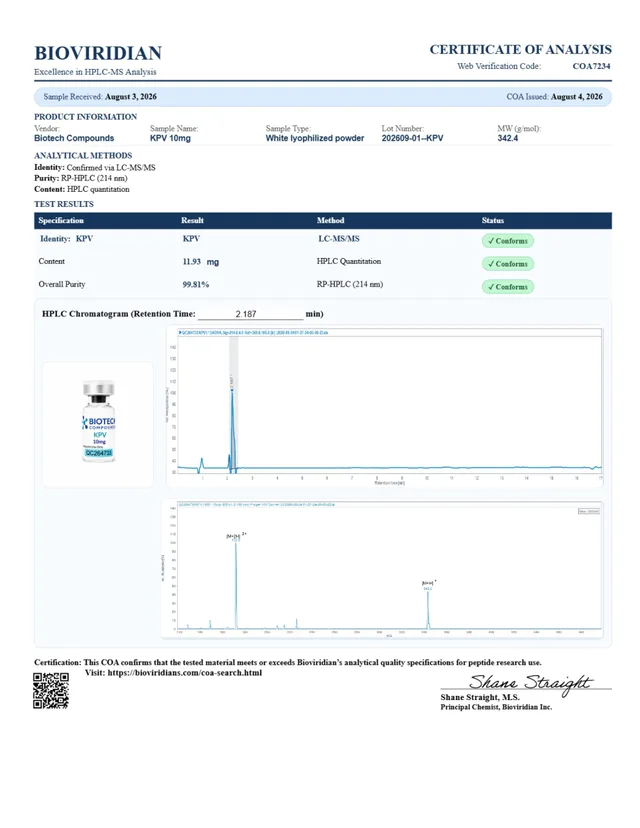Select vendor name Biotech Compounds

click(74, 138)
